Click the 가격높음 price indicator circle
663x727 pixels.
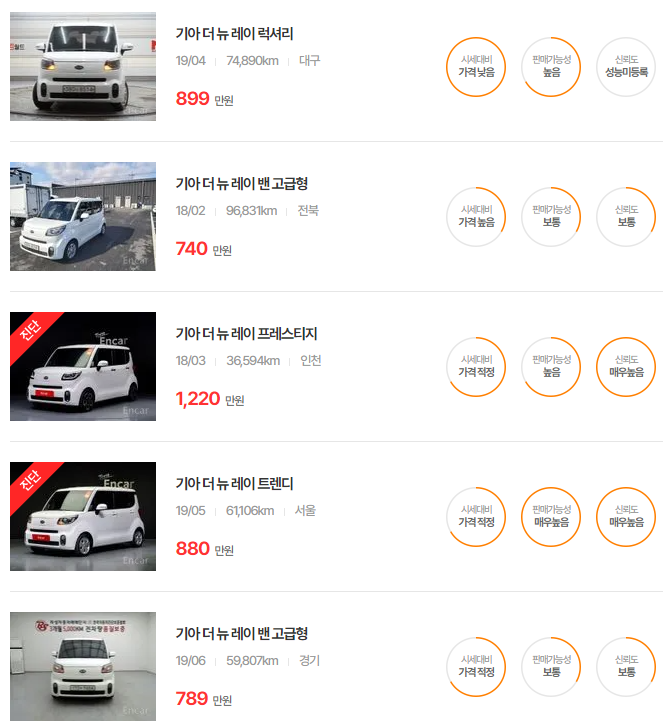click(476, 217)
